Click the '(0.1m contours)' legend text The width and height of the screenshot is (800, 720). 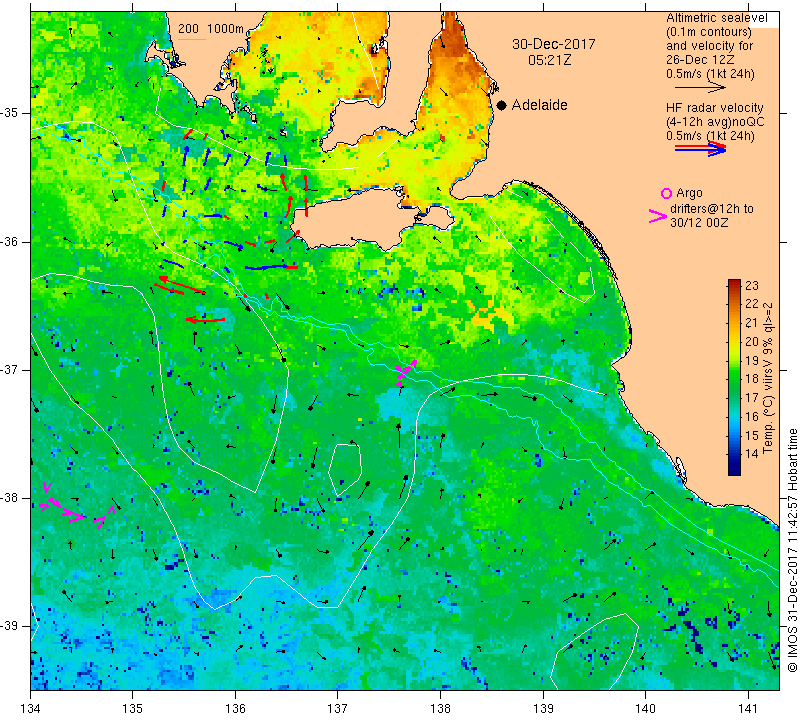tap(709, 32)
